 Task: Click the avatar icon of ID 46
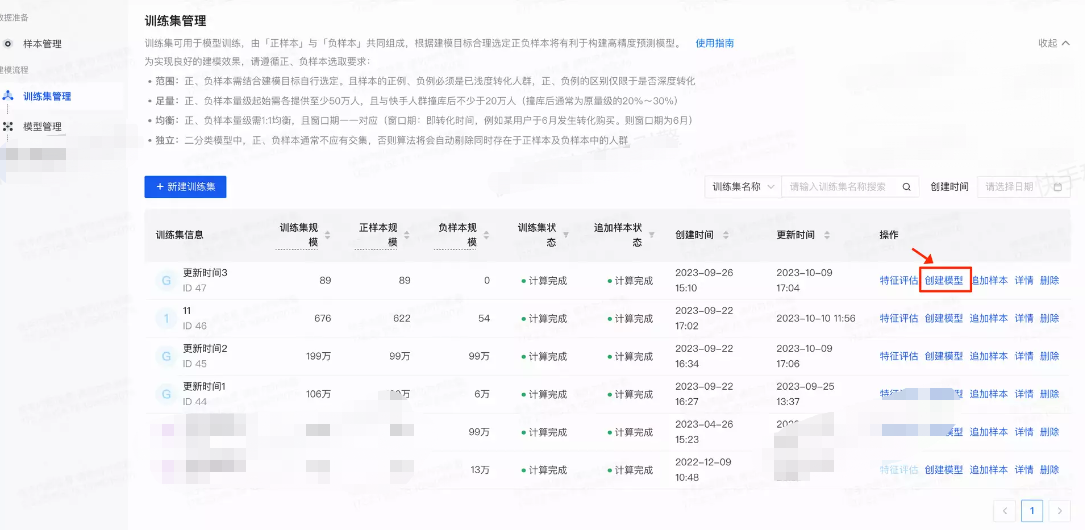click(x=166, y=318)
